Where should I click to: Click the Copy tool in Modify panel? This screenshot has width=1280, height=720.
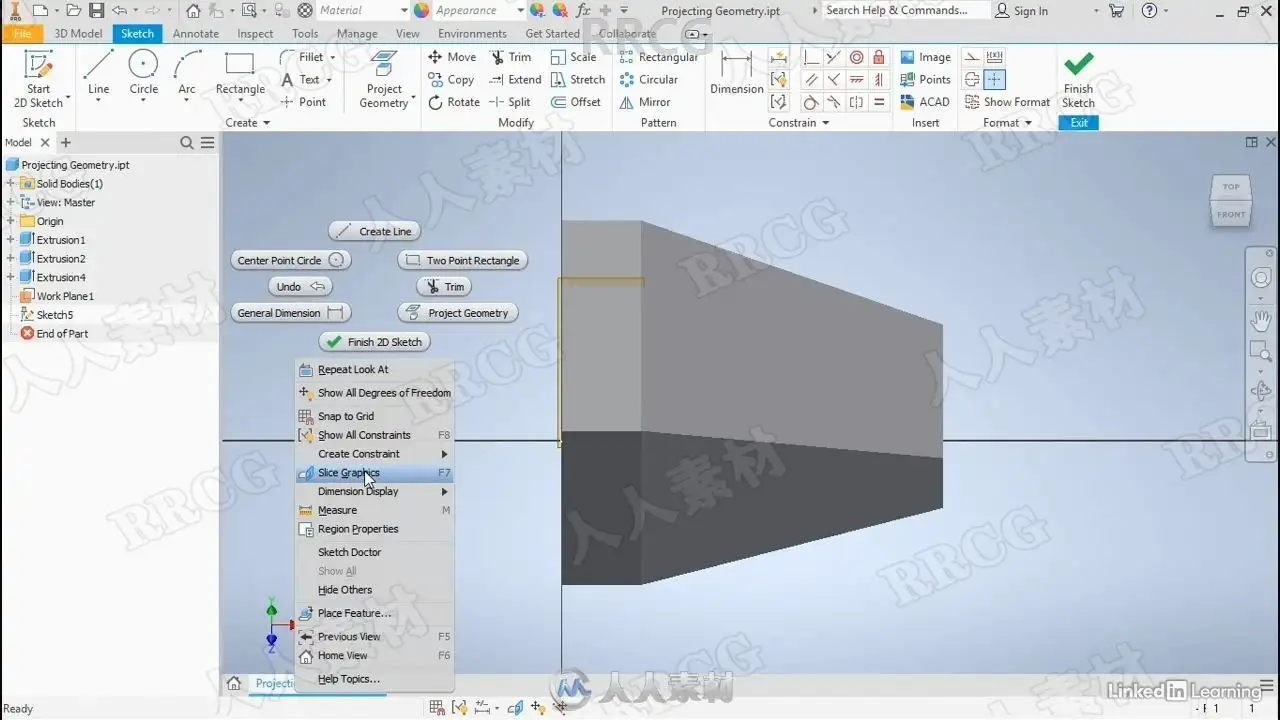coord(451,80)
